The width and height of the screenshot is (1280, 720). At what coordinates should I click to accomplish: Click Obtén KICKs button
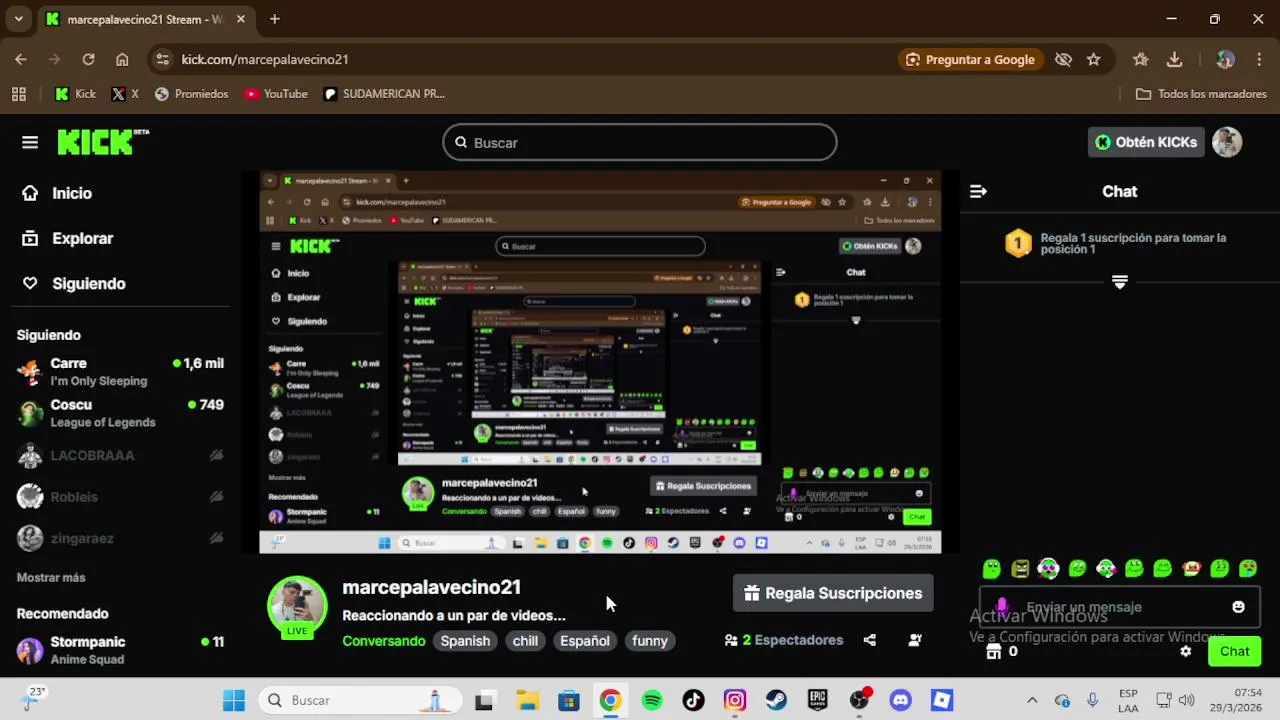coord(1146,142)
